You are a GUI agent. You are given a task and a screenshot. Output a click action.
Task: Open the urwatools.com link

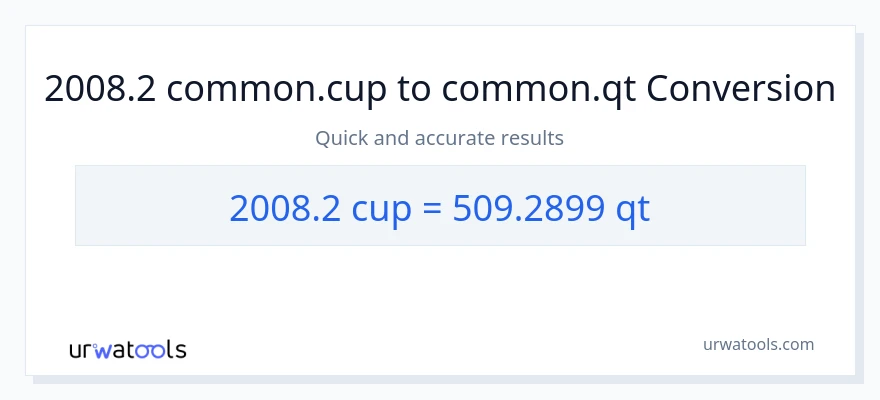pyautogui.click(x=757, y=344)
